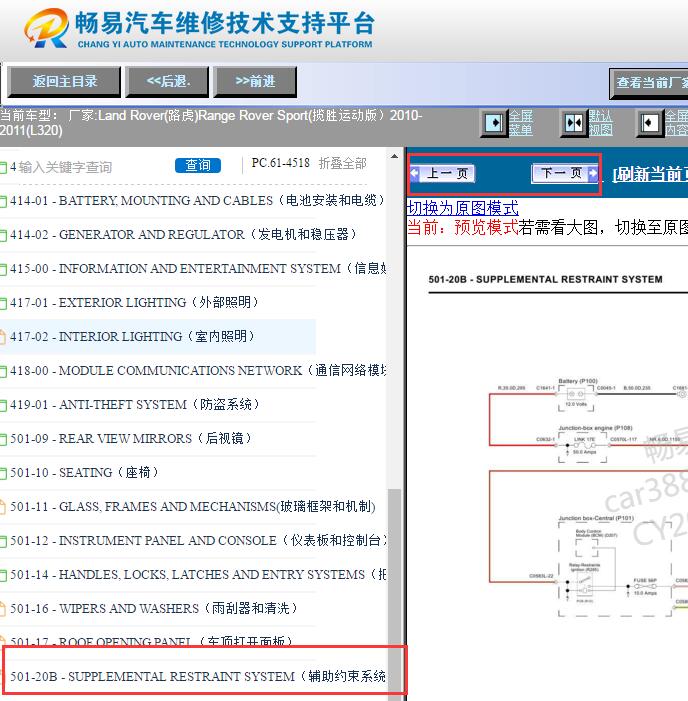Click folder icon beside 414-02 Generator
The height and width of the screenshot is (701, 688).
point(3,236)
